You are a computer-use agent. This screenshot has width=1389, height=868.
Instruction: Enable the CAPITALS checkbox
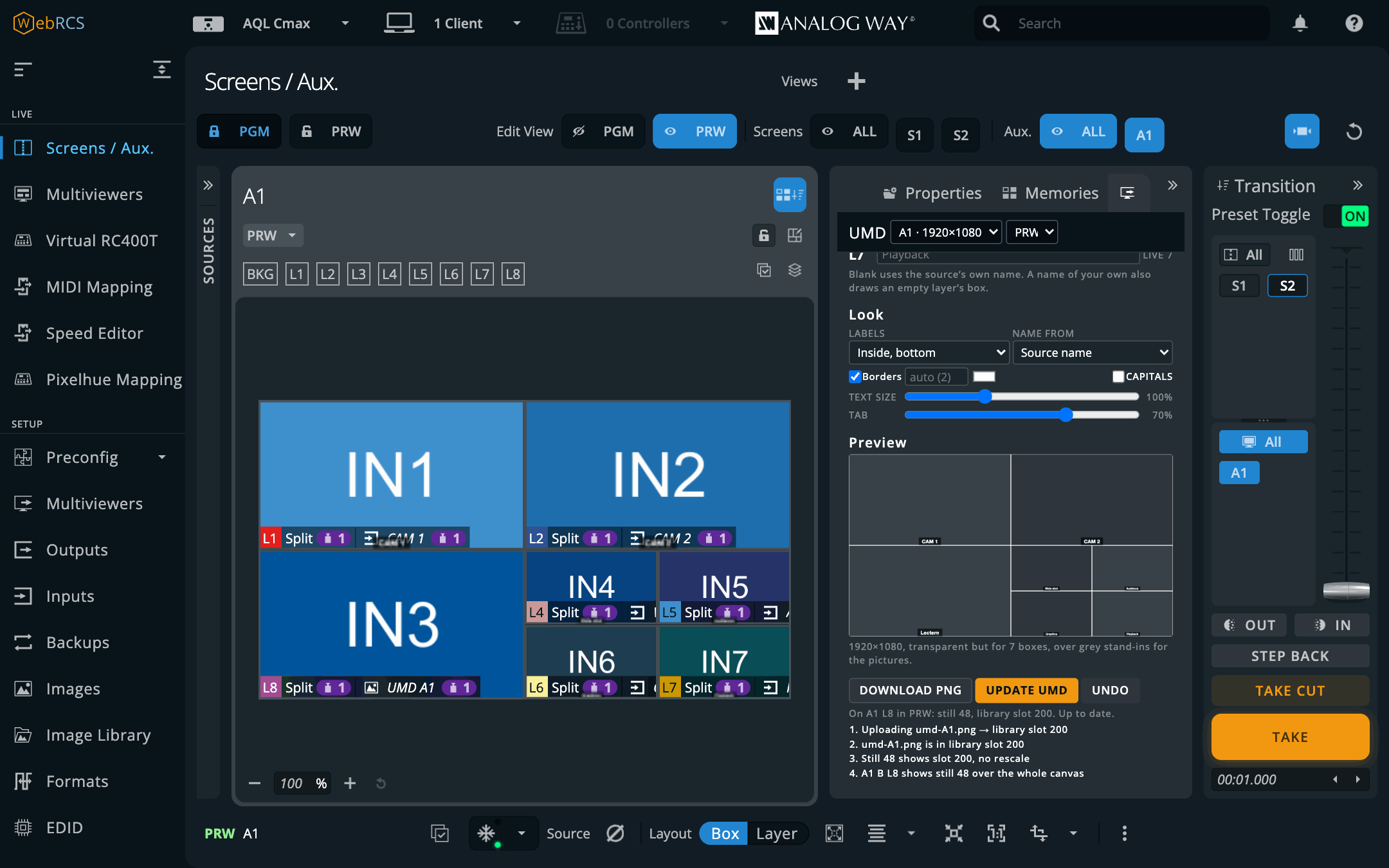[1118, 377]
